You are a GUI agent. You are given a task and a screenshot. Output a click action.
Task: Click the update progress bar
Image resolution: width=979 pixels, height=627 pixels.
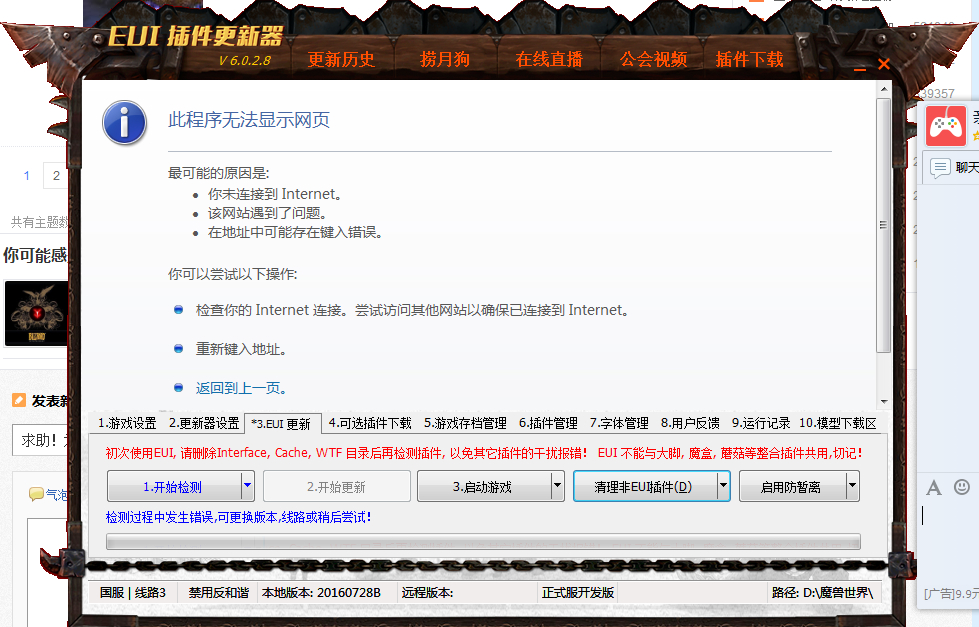(x=483, y=541)
